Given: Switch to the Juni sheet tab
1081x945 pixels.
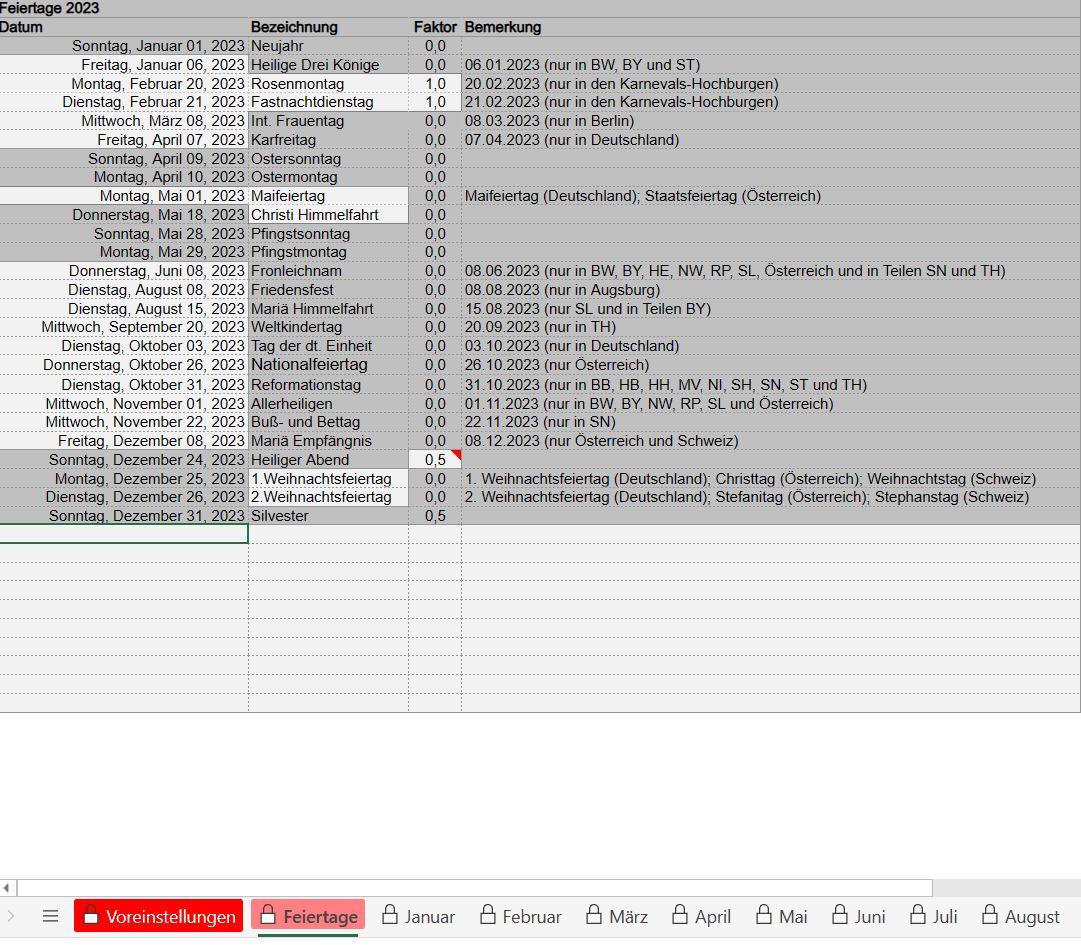Looking at the screenshot, I should [x=858, y=916].
